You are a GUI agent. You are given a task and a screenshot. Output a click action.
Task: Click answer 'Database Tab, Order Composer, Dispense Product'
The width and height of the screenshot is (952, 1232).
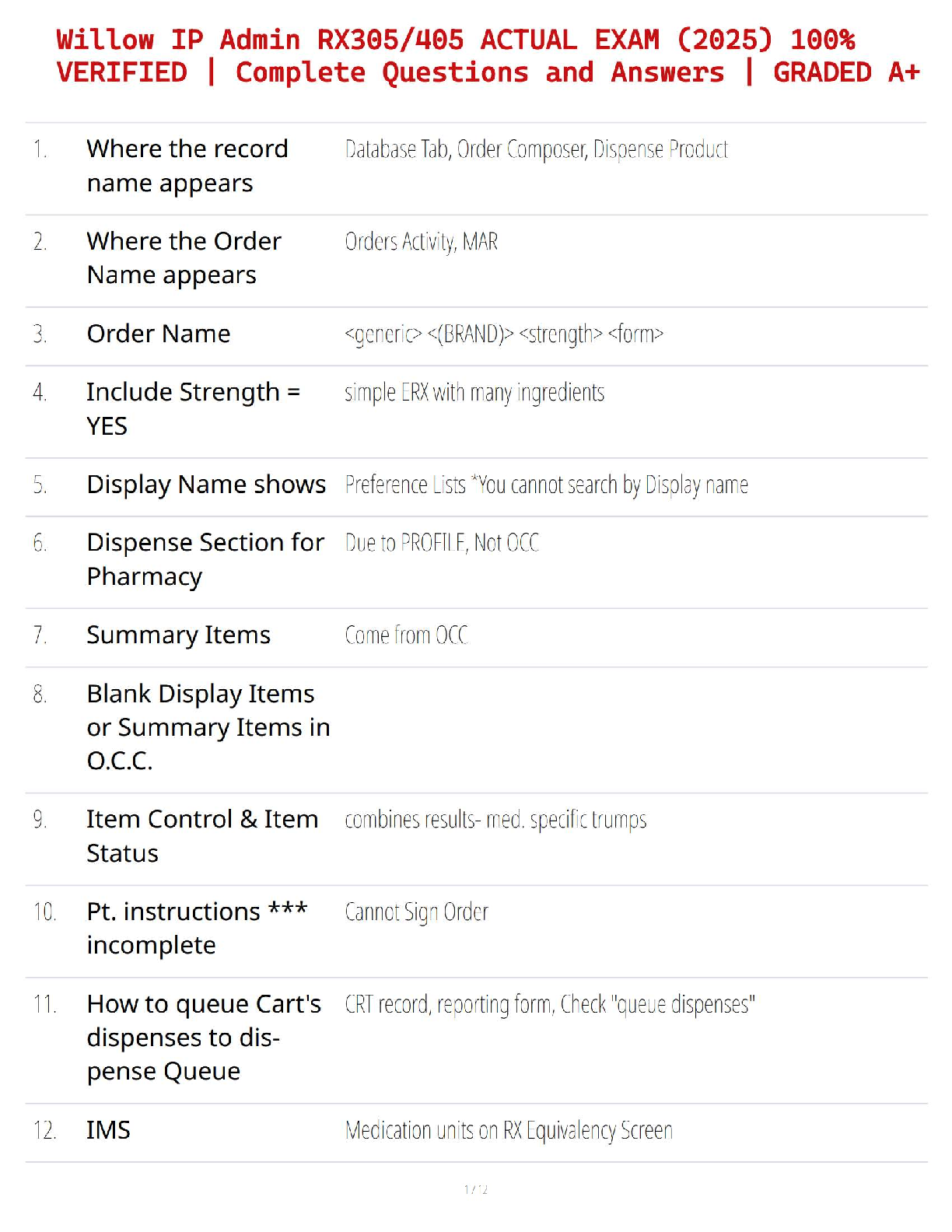tap(536, 149)
